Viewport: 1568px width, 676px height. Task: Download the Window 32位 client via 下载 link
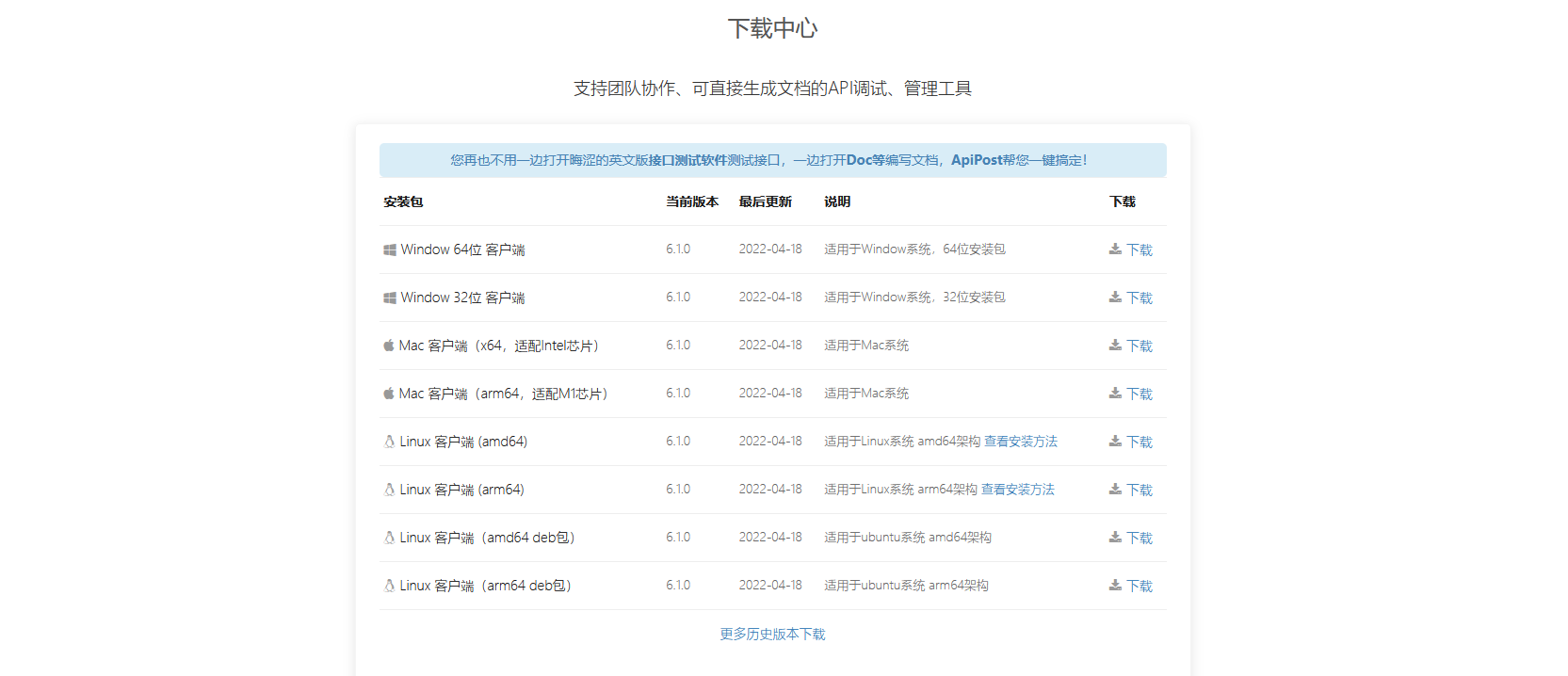(x=1140, y=298)
